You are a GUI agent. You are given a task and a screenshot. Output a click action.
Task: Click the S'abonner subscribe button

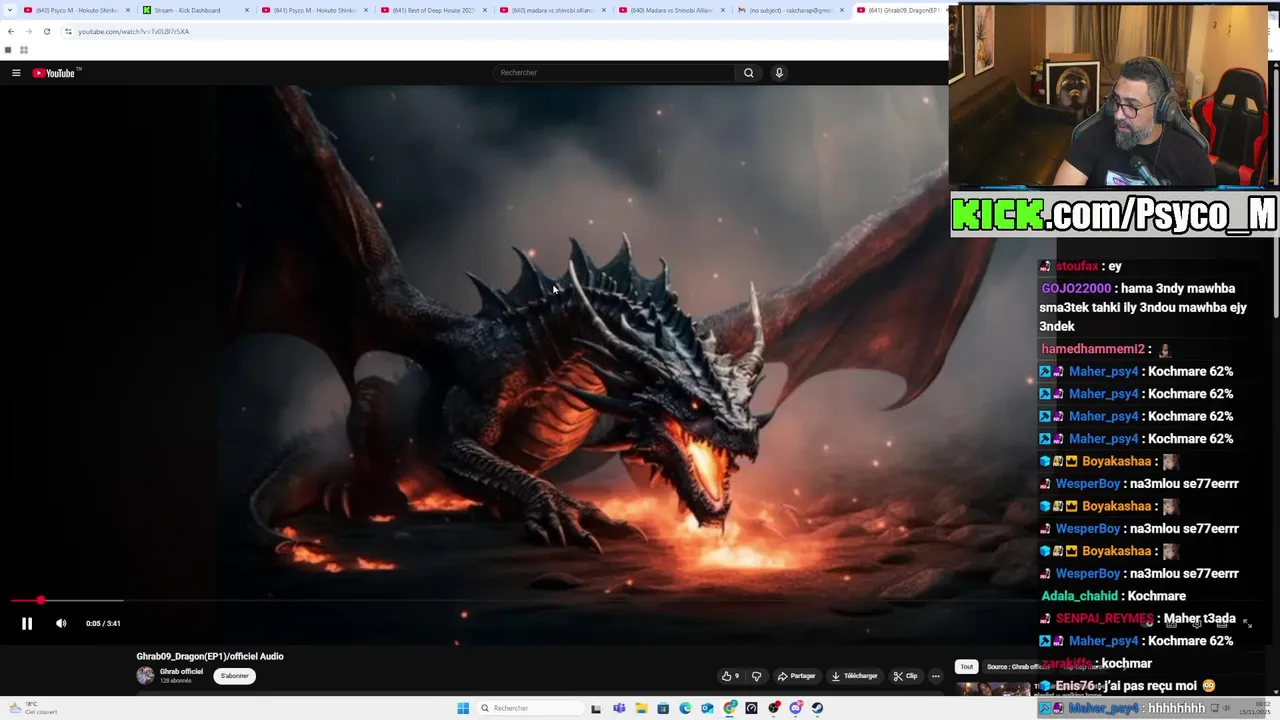(235, 676)
